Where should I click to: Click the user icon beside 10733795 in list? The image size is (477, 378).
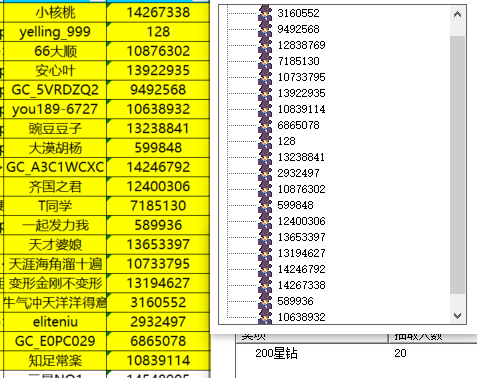265,77
